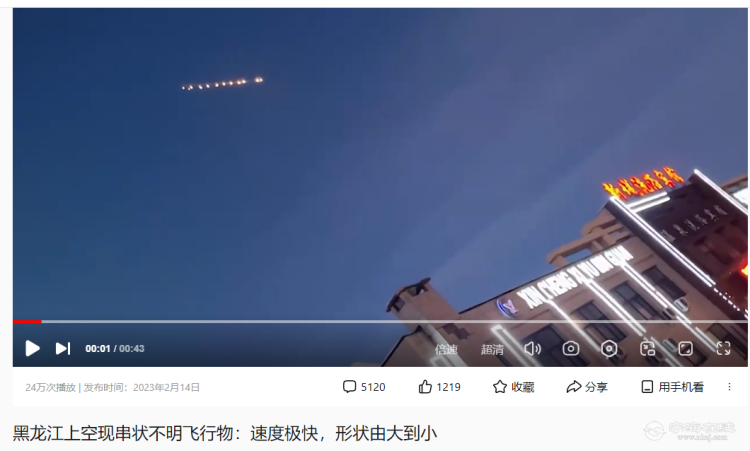This screenshot has width=750, height=451.
Task: Toggle web-page fullscreen mode
Action: [685, 349]
